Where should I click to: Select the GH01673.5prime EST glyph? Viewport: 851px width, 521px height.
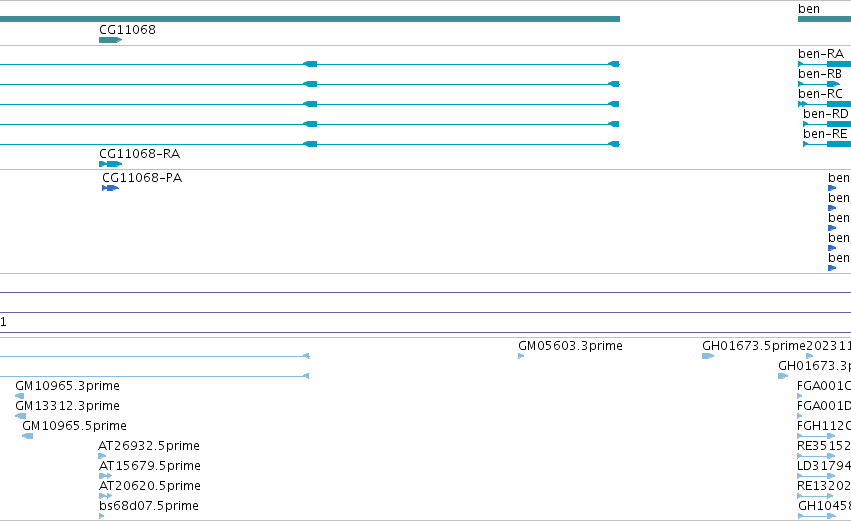pos(708,356)
